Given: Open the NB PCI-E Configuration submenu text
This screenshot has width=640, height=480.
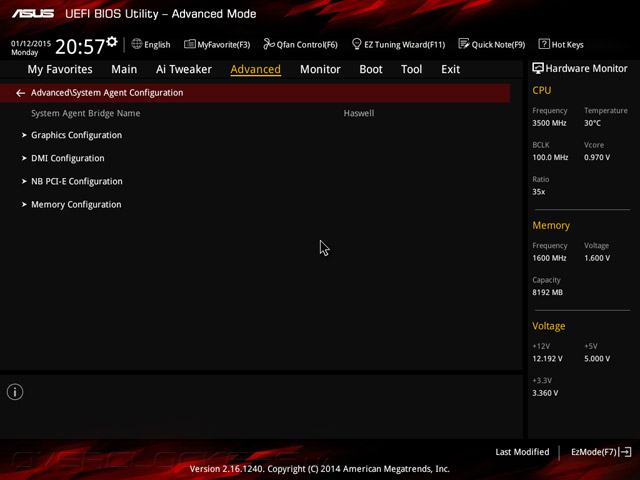Looking at the screenshot, I should point(77,181).
